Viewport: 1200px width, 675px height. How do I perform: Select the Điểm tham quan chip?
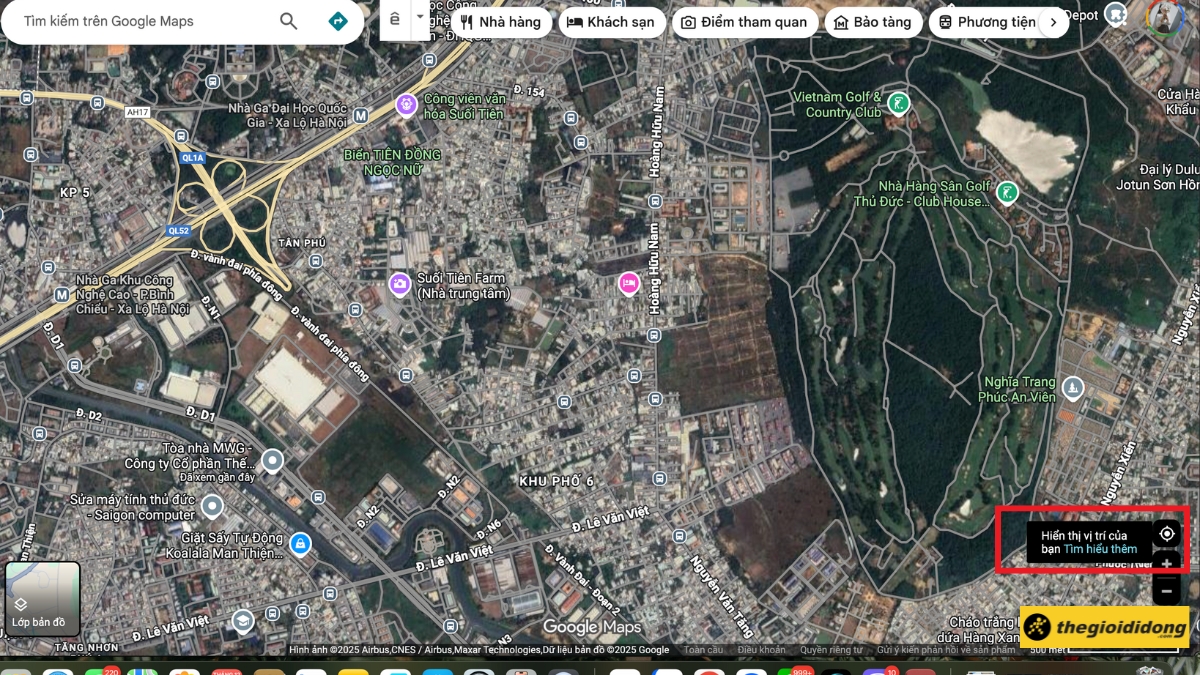tap(744, 22)
